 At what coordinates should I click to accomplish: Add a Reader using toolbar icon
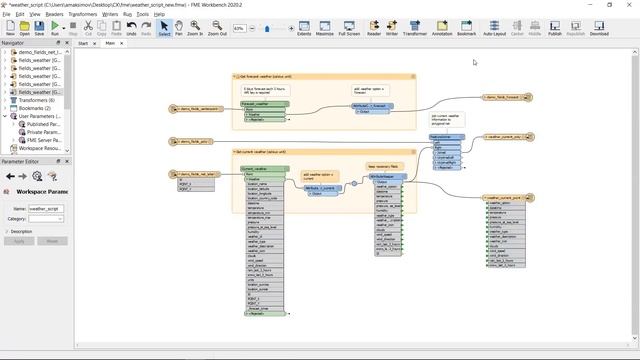[374, 28]
